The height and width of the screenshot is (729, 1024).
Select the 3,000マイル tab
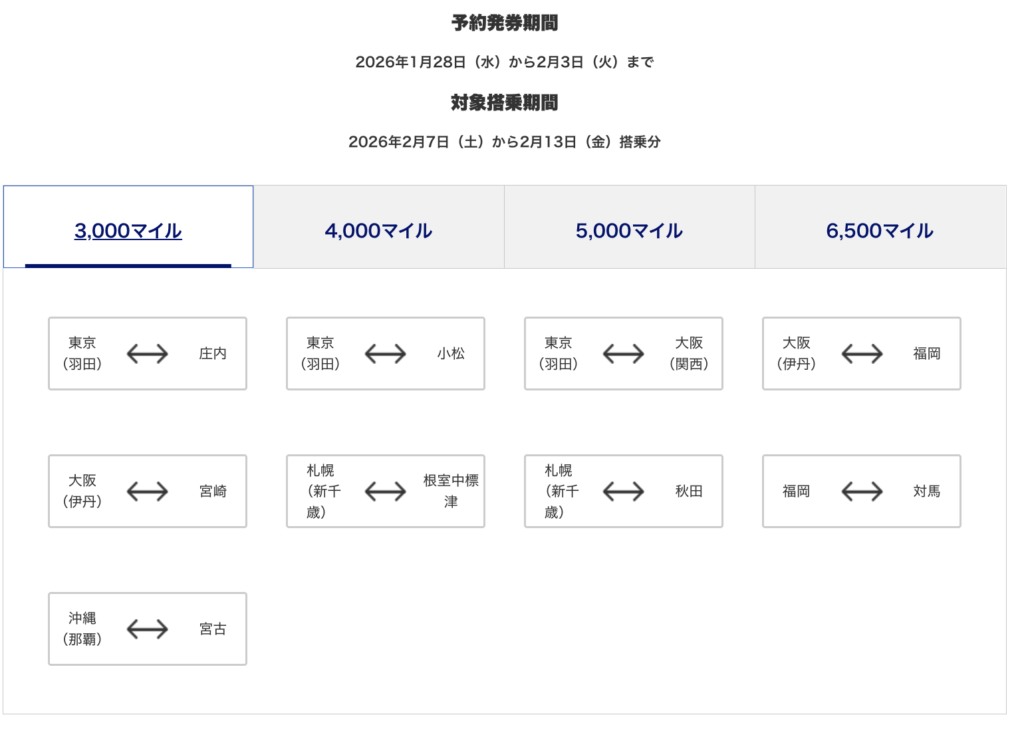pos(128,231)
